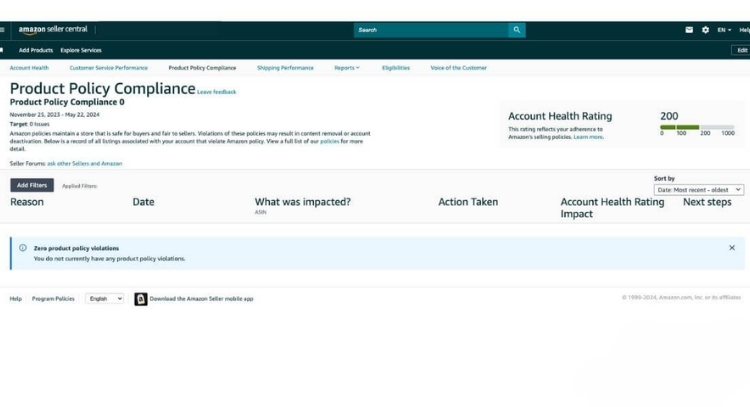Click the Amazon Seller Central logo
The width and height of the screenshot is (750, 407).
tap(48, 30)
